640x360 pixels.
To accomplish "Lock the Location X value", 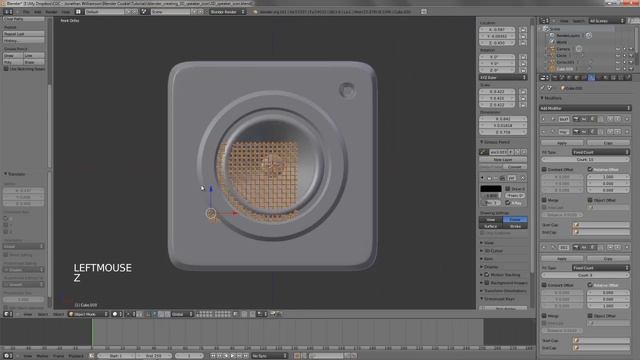I will point(523,30).
